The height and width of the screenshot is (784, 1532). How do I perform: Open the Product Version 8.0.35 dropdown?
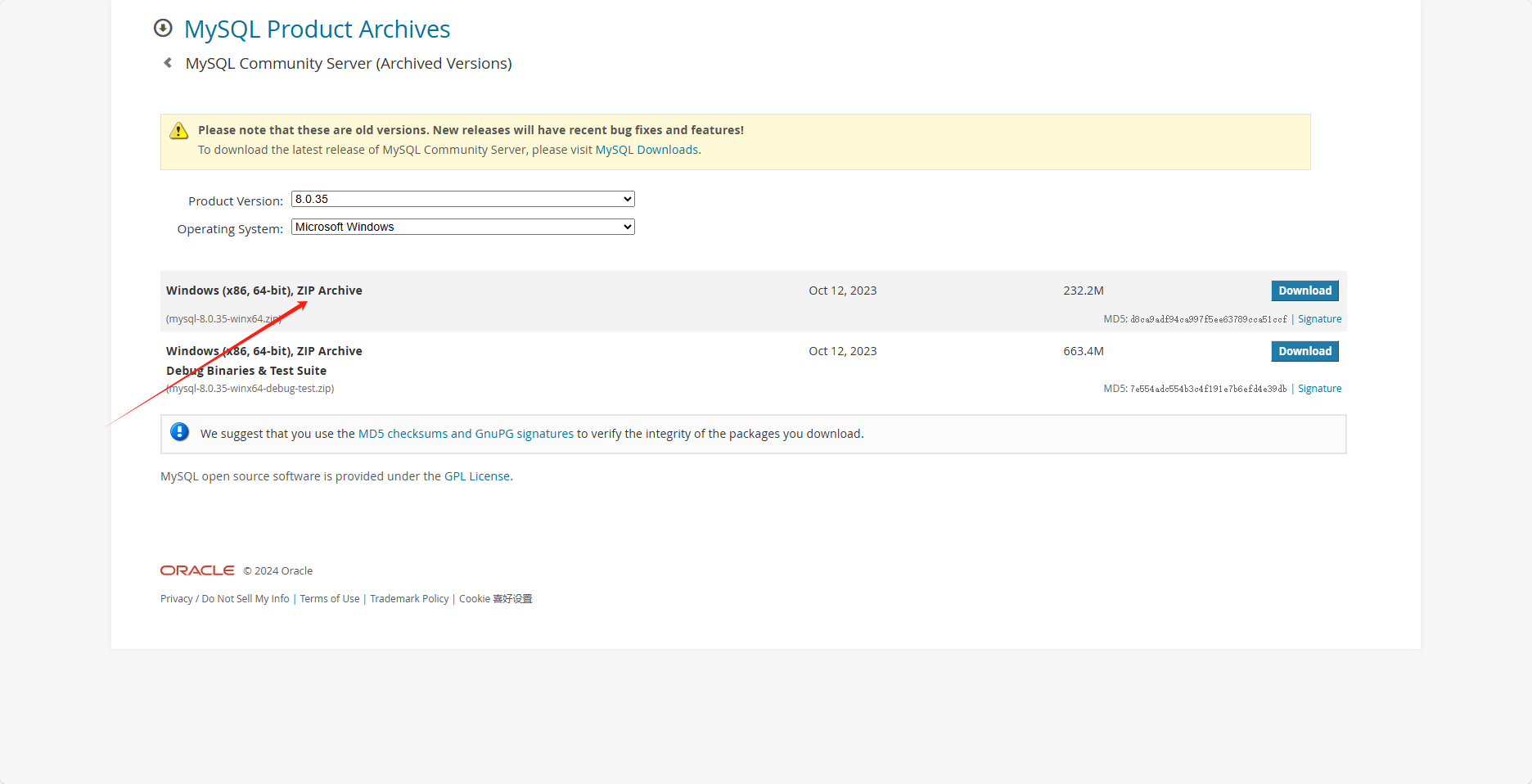pyautogui.click(x=463, y=199)
